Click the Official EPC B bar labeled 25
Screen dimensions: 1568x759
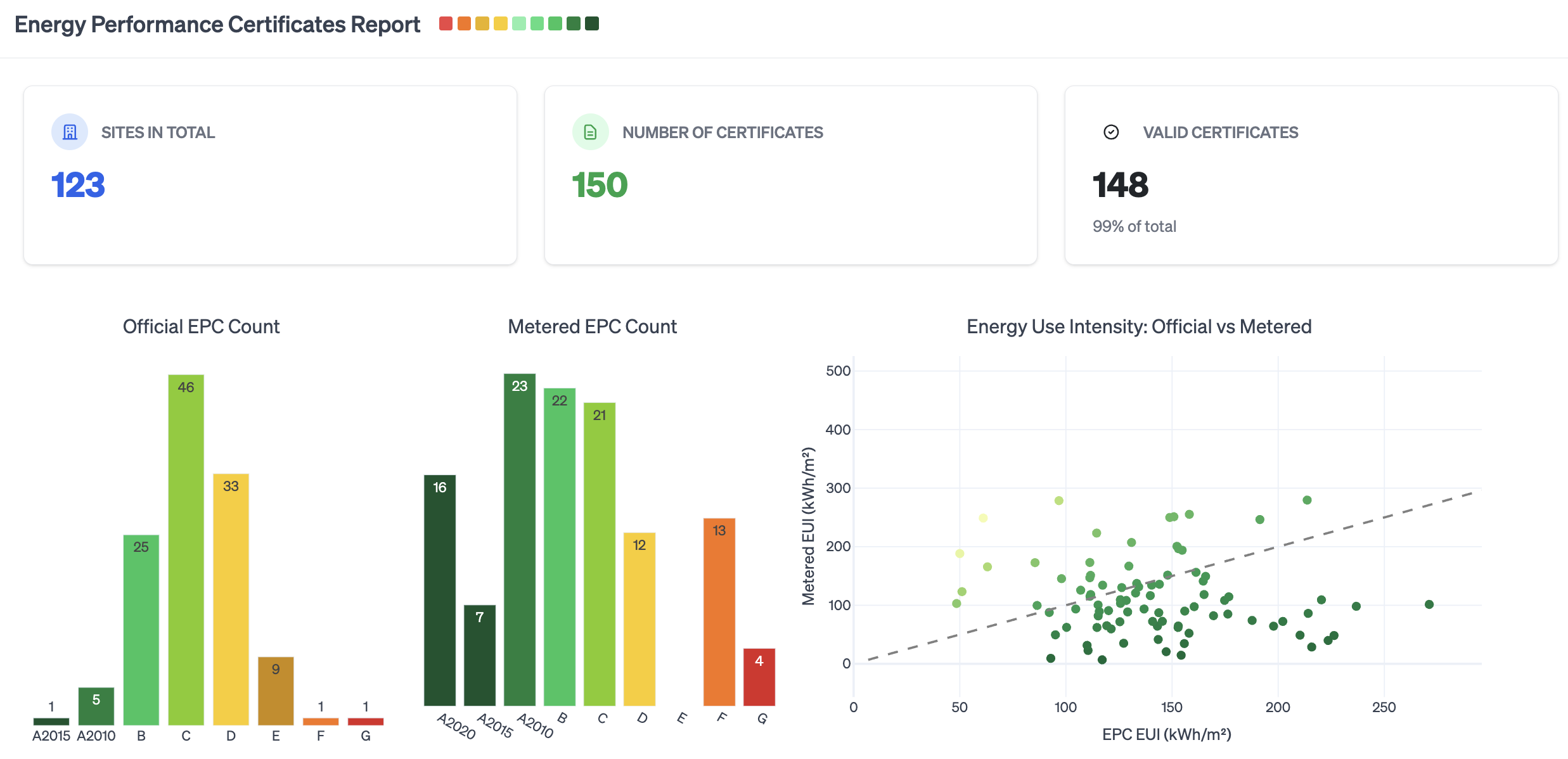141,629
